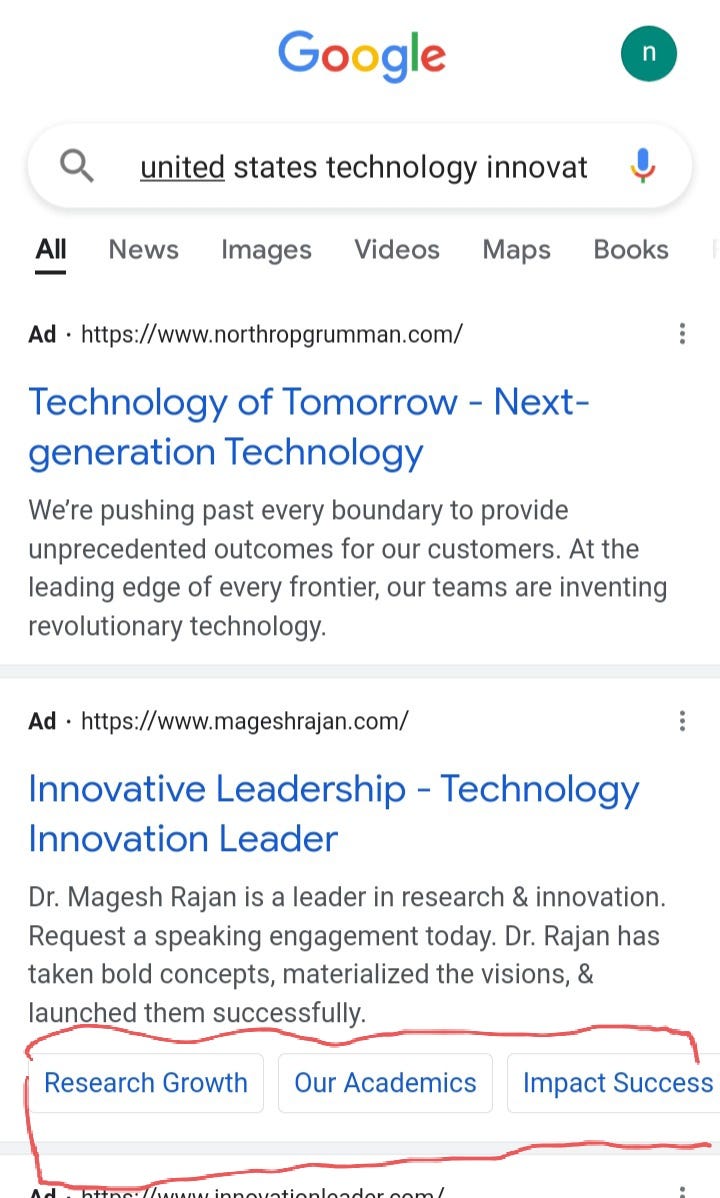Open three-dot menu for Northrop Grumman ad
This screenshot has height=1198, width=720.
[x=682, y=334]
